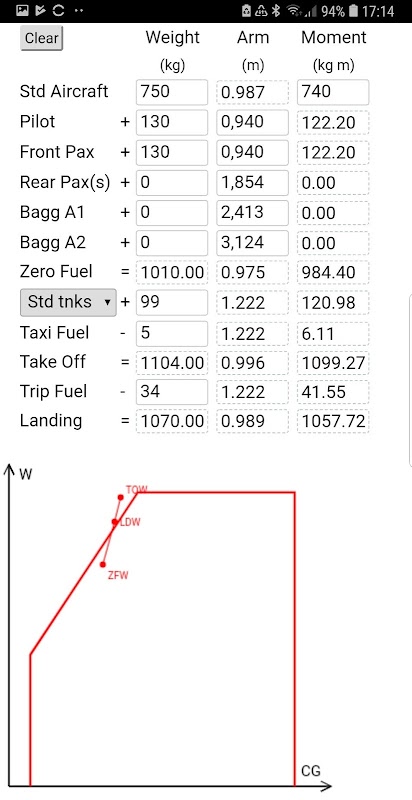
Task: Open the Std tnks fuel tank dropdown
Action: (68, 302)
